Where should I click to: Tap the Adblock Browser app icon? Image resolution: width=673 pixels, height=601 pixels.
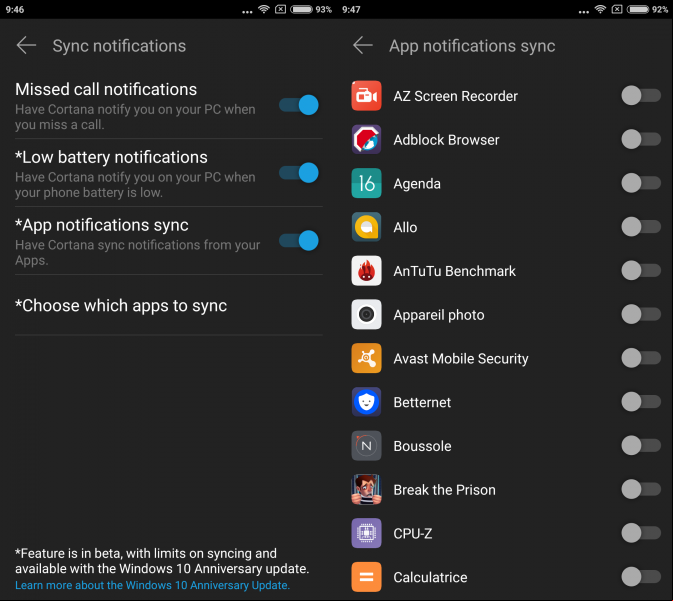pos(366,140)
